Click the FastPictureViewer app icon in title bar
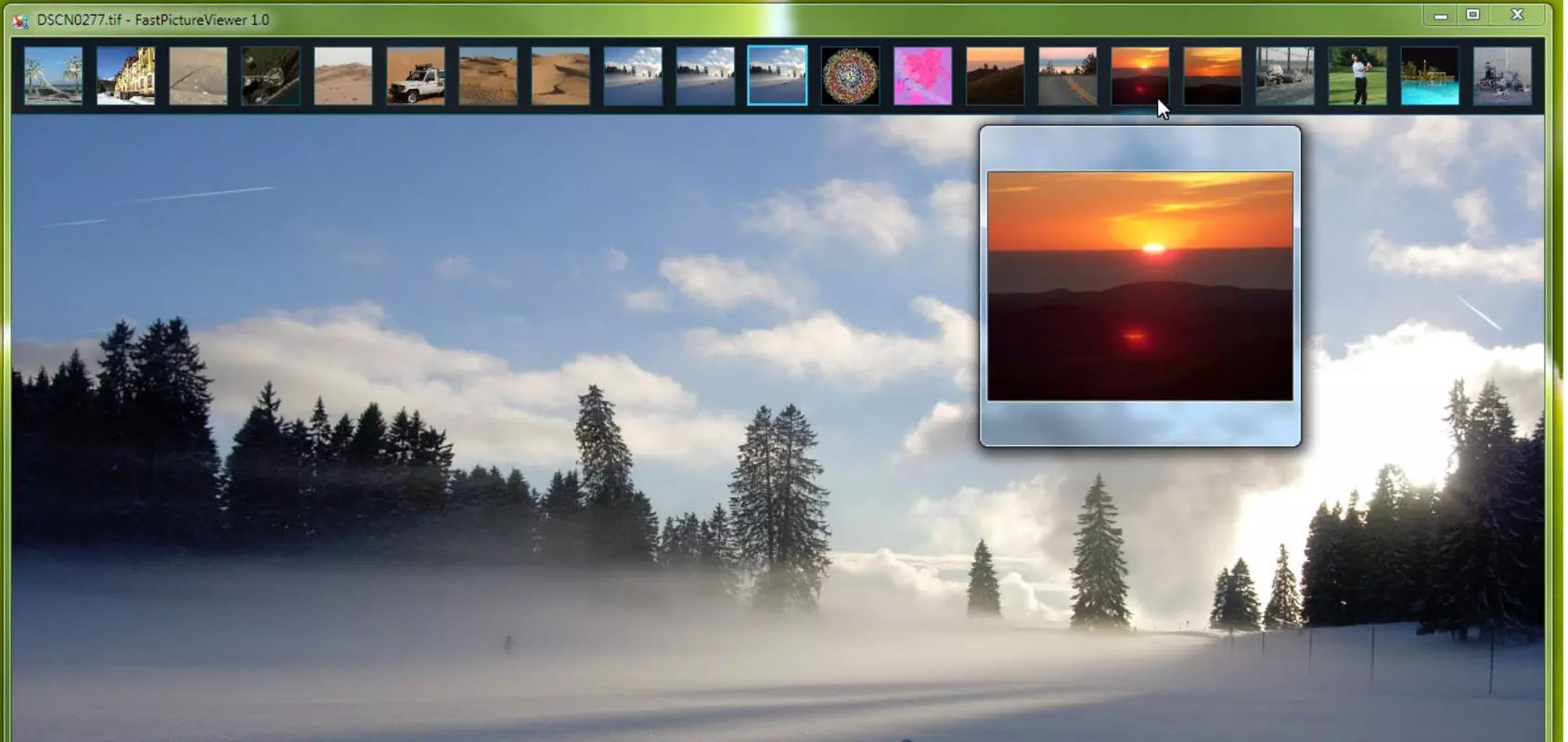Viewport: 1568px width, 742px height. (20, 19)
